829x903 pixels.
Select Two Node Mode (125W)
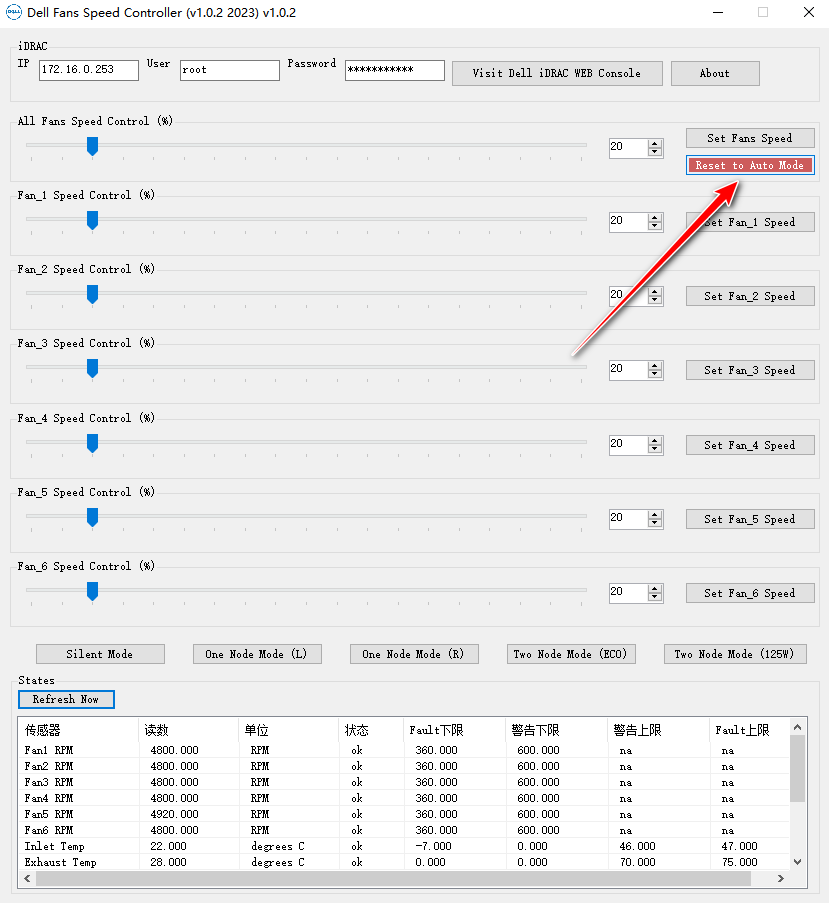[x=735, y=654]
